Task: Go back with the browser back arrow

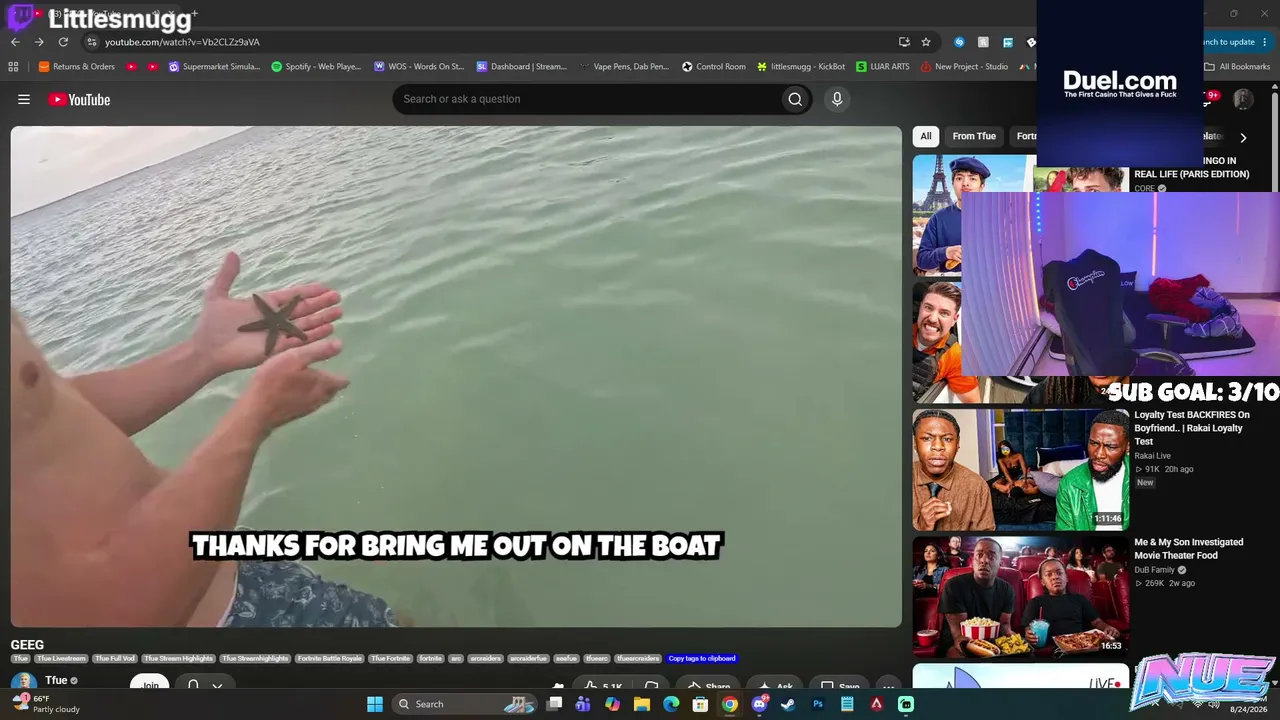Action: 15,42
